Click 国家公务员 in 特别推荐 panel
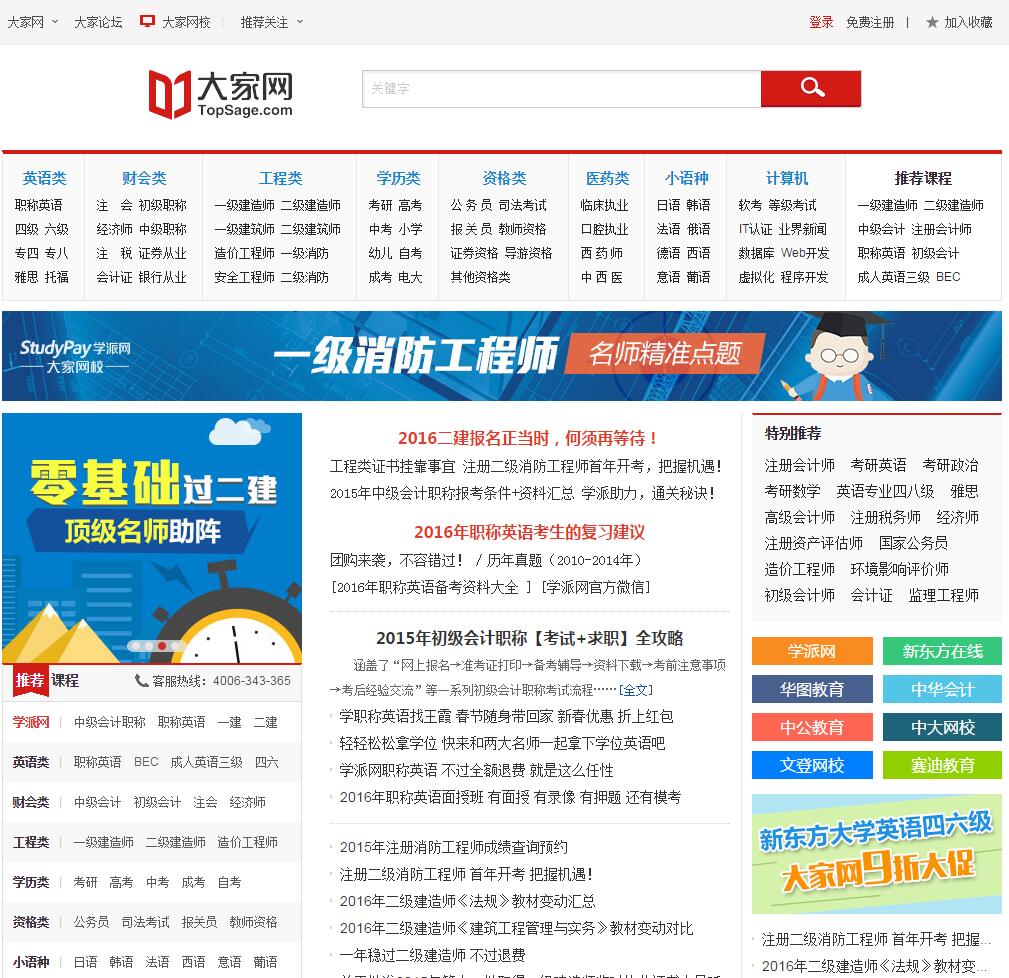This screenshot has height=978, width=1009. [x=913, y=543]
